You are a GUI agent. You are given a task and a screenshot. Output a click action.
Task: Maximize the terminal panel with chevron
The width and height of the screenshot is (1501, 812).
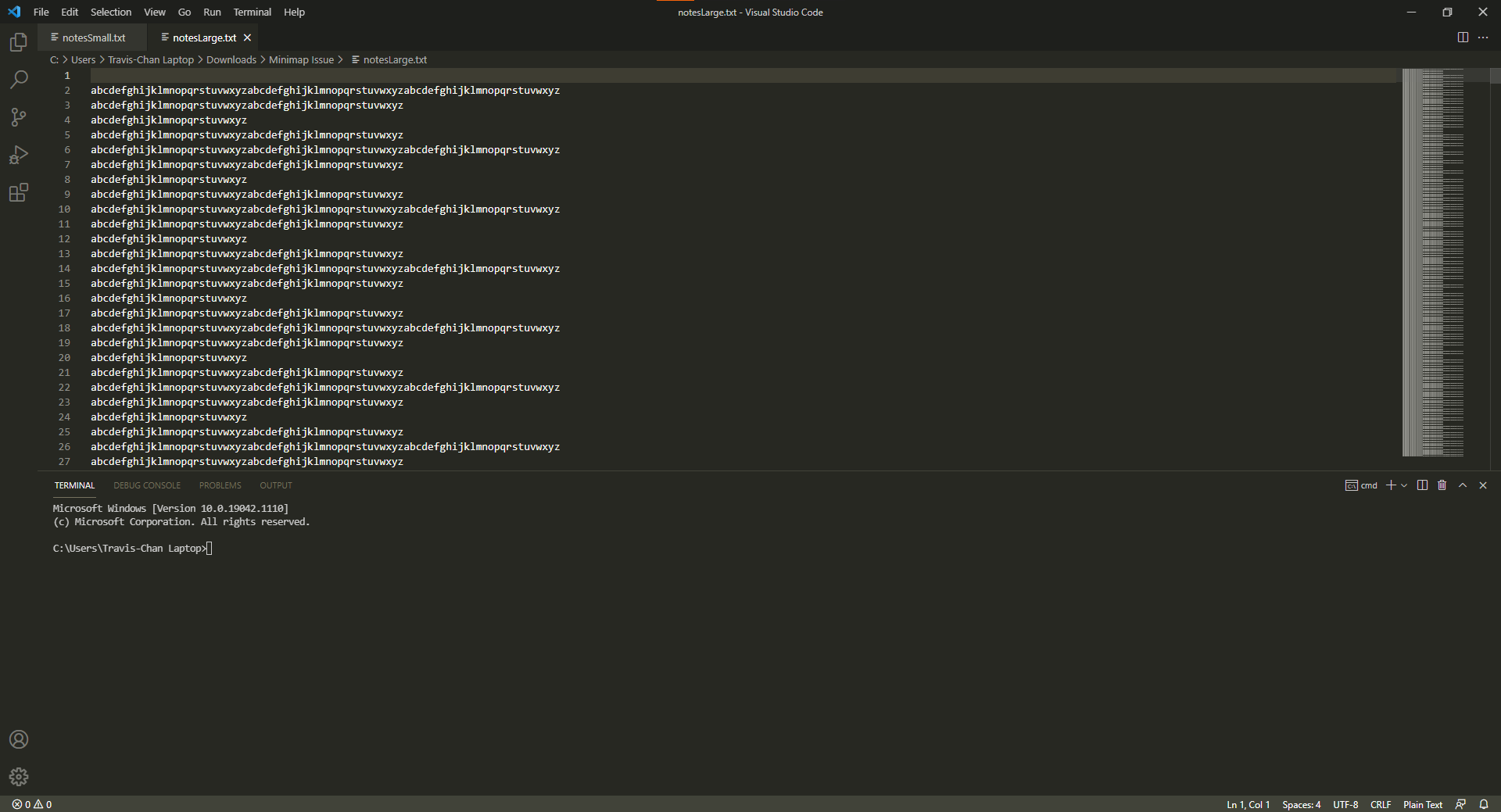click(x=1462, y=485)
